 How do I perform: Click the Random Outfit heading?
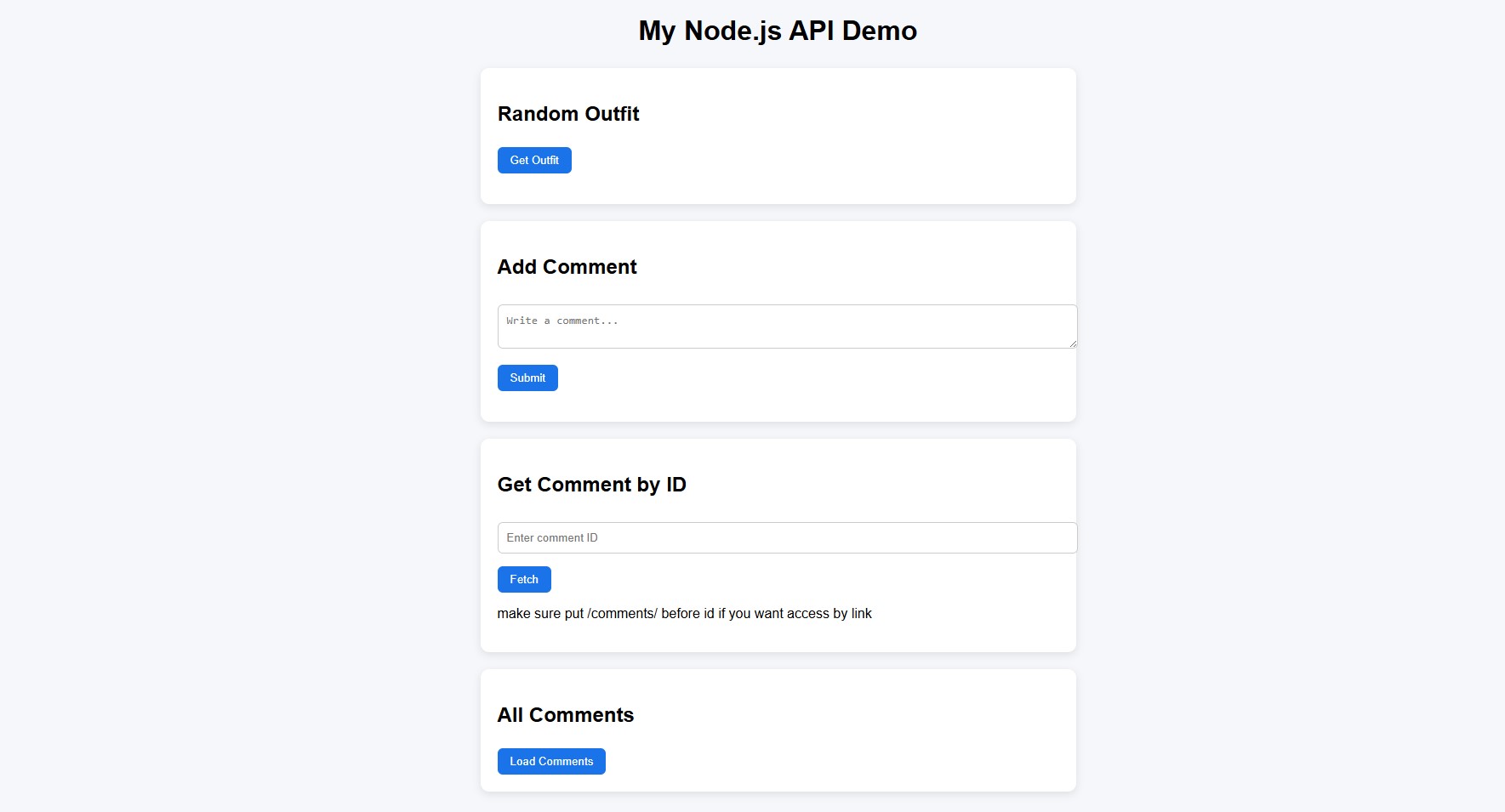[568, 114]
